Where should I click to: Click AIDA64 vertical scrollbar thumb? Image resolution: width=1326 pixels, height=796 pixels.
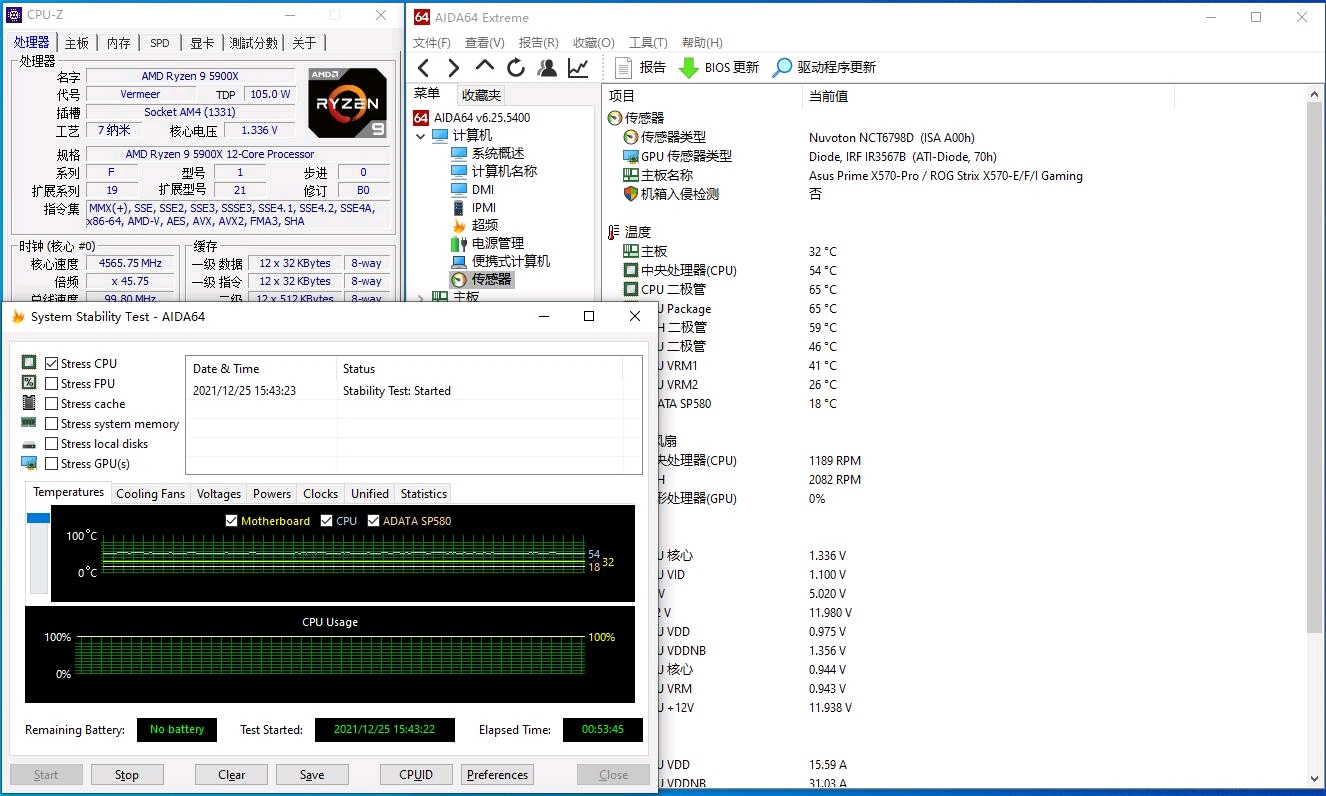(1315, 367)
